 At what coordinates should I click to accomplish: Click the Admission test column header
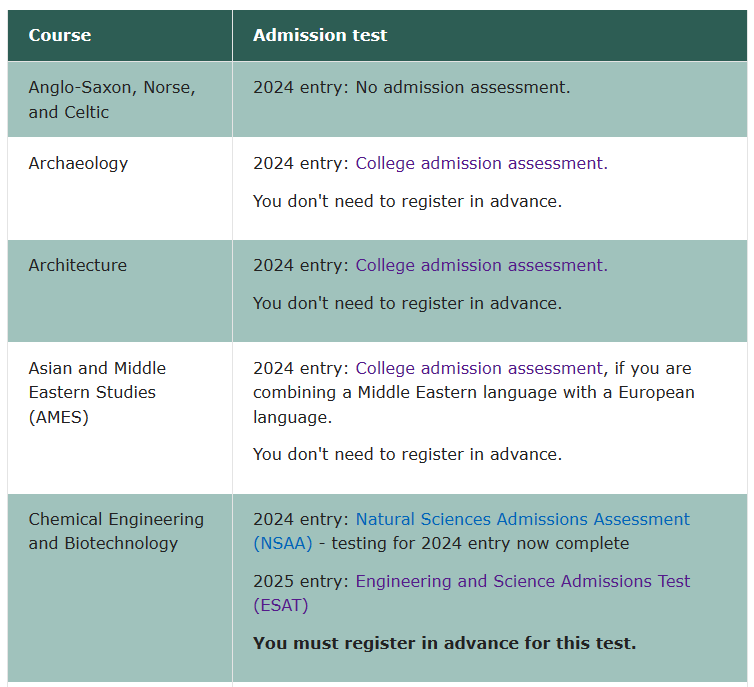[x=490, y=36]
